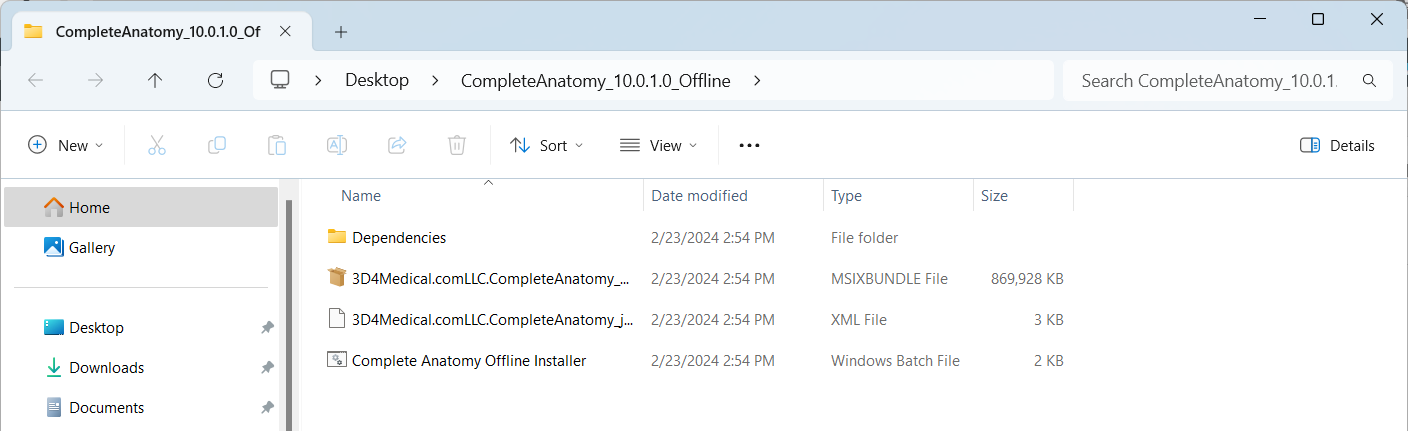Open the See more ellipsis menu

(750, 145)
